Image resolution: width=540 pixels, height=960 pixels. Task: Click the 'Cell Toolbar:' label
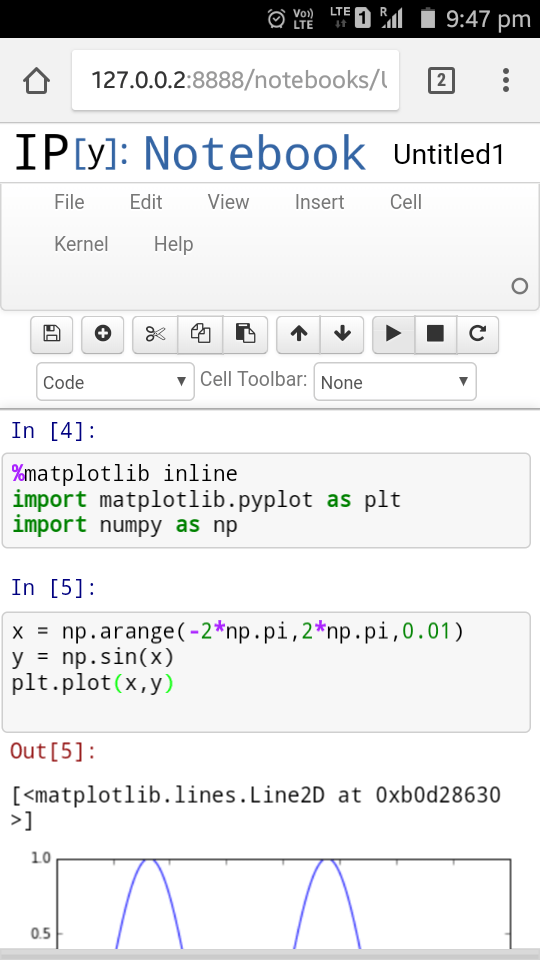(253, 380)
